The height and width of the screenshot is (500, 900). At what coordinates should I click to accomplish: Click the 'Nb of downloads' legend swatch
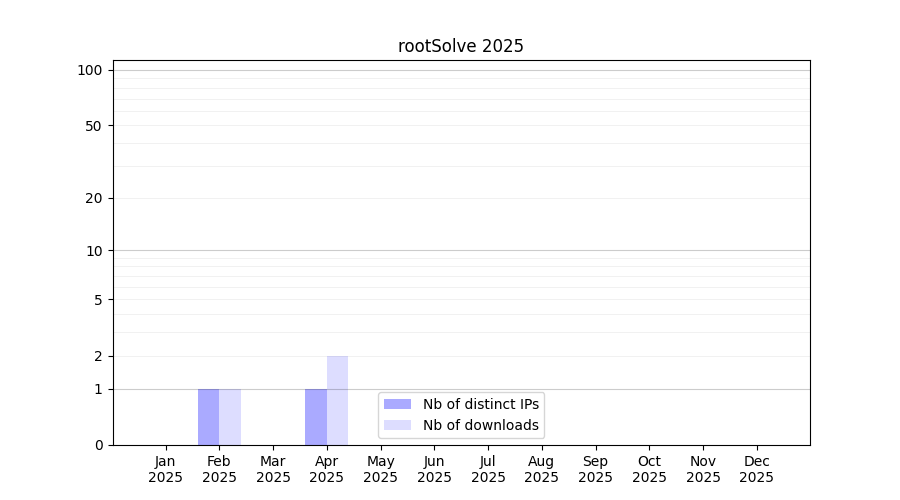[x=397, y=425]
